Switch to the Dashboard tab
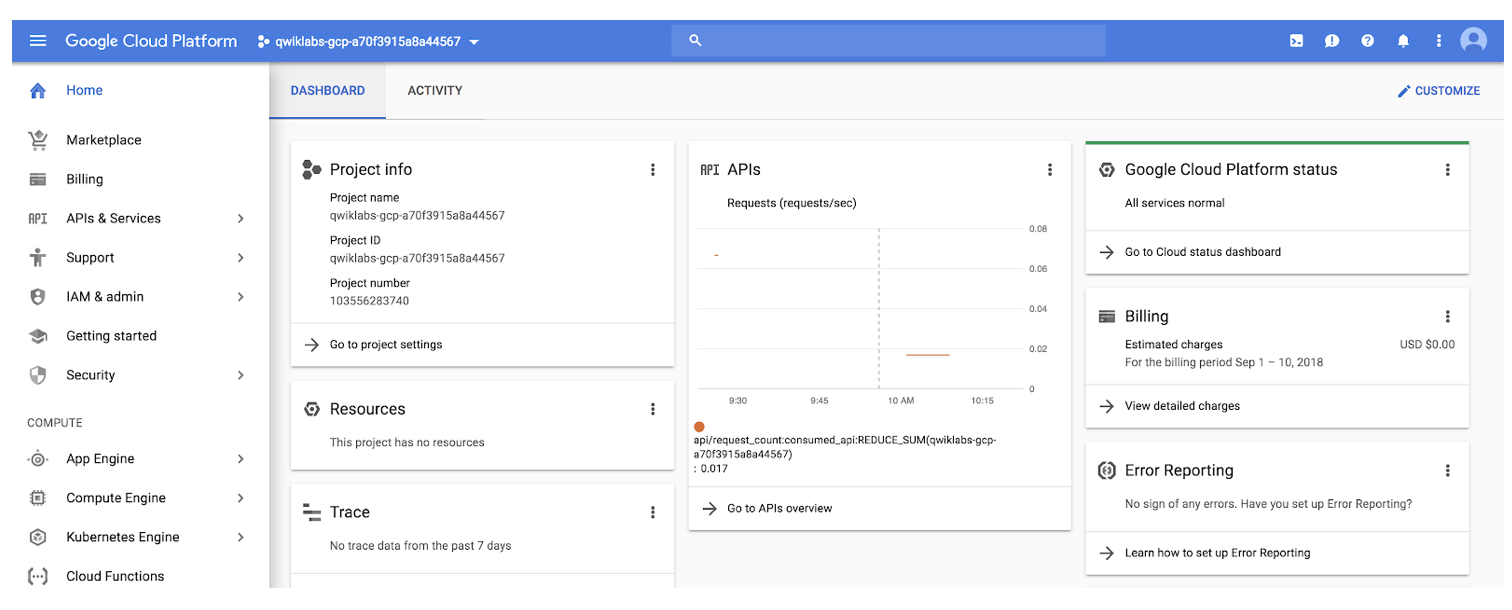1512x610 pixels. [328, 91]
